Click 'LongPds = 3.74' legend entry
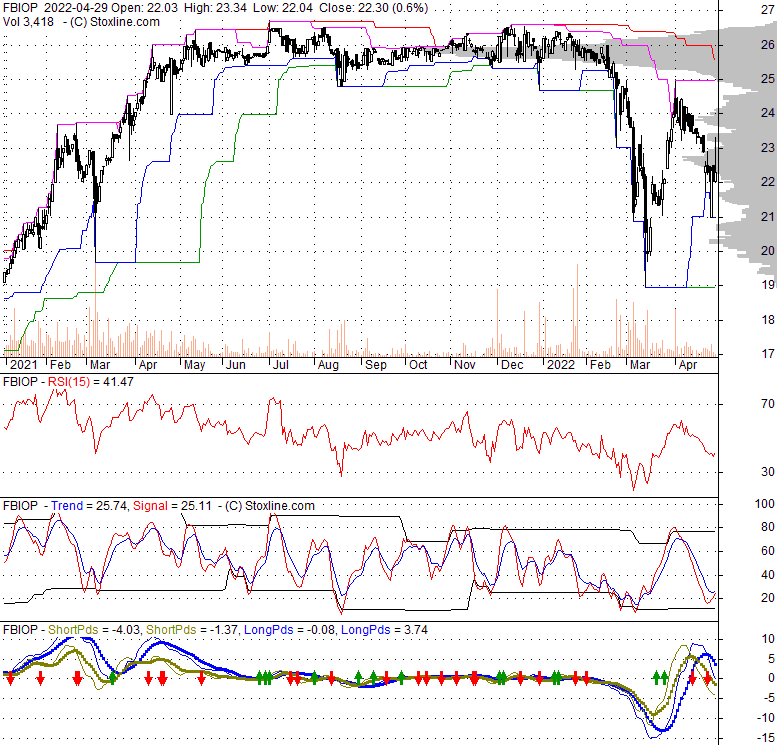The height and width of the screenshot is (746, 778). coord(384,629)
